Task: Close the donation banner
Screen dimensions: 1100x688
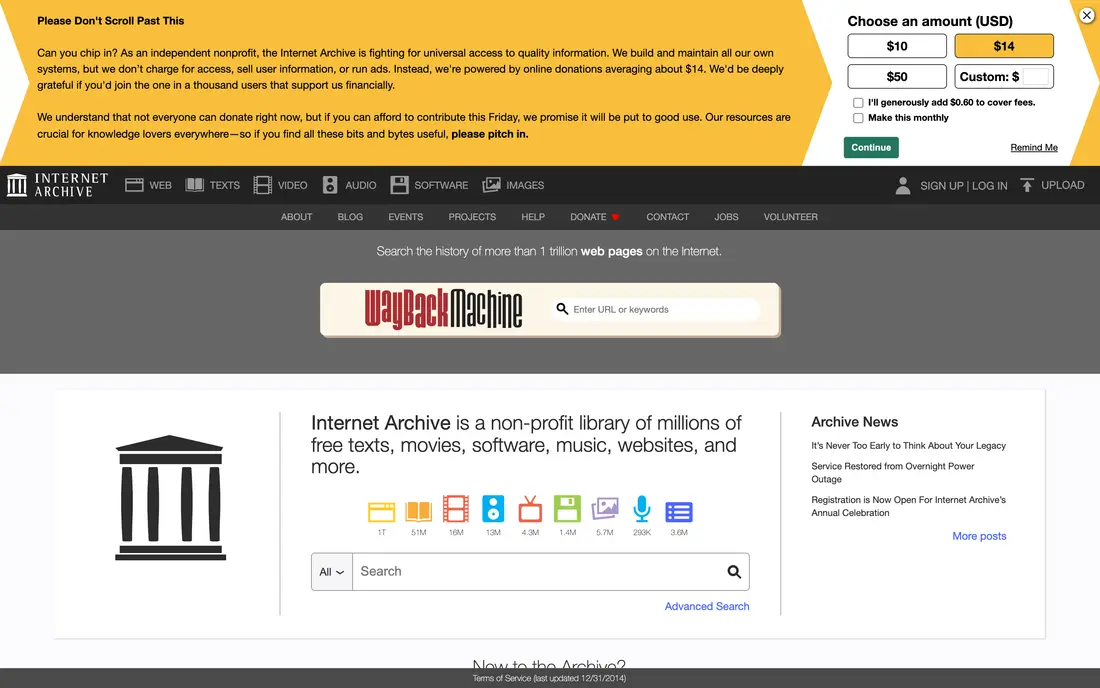Action: (x=1087, y=15)
